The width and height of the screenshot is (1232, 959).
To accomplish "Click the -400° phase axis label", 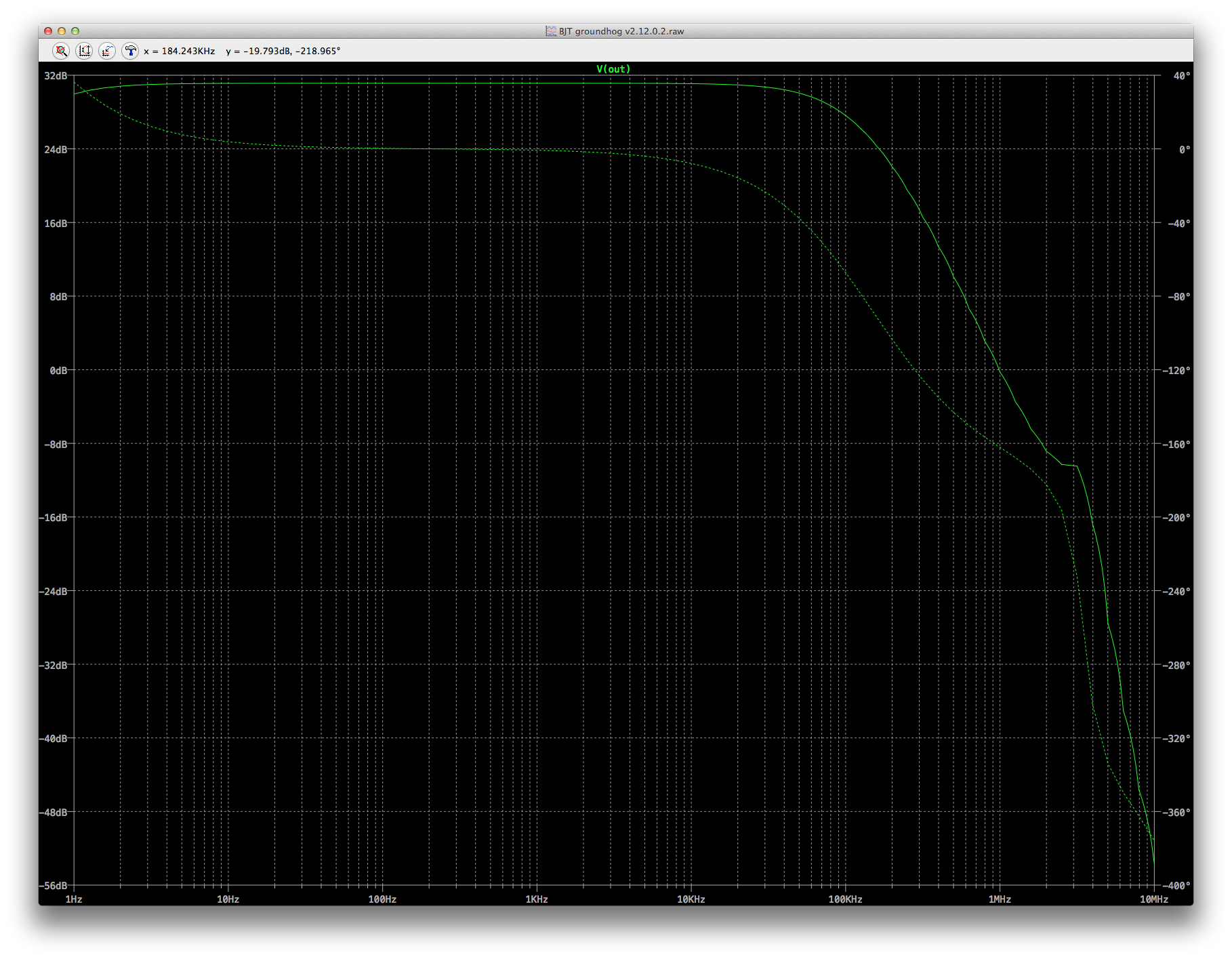I will click(x=1177, y=886).
